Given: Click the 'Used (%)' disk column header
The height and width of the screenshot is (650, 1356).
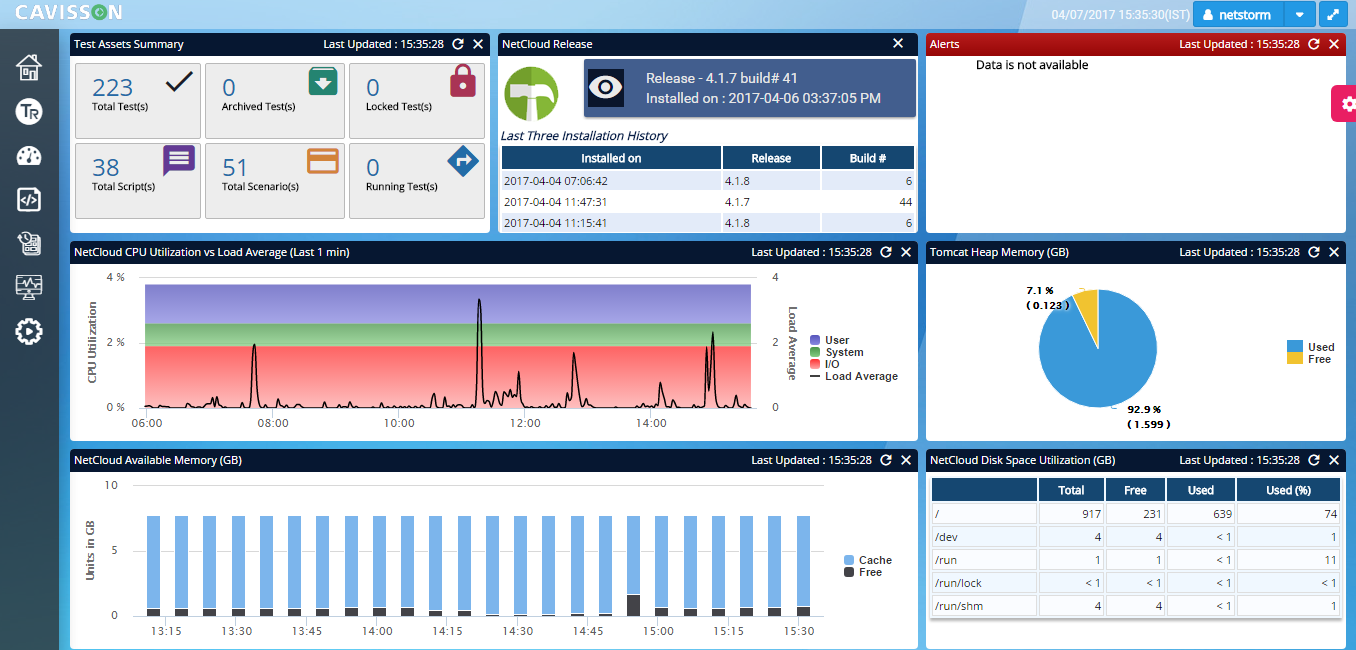Looking at the screenshot, I should coord(1288,490).
